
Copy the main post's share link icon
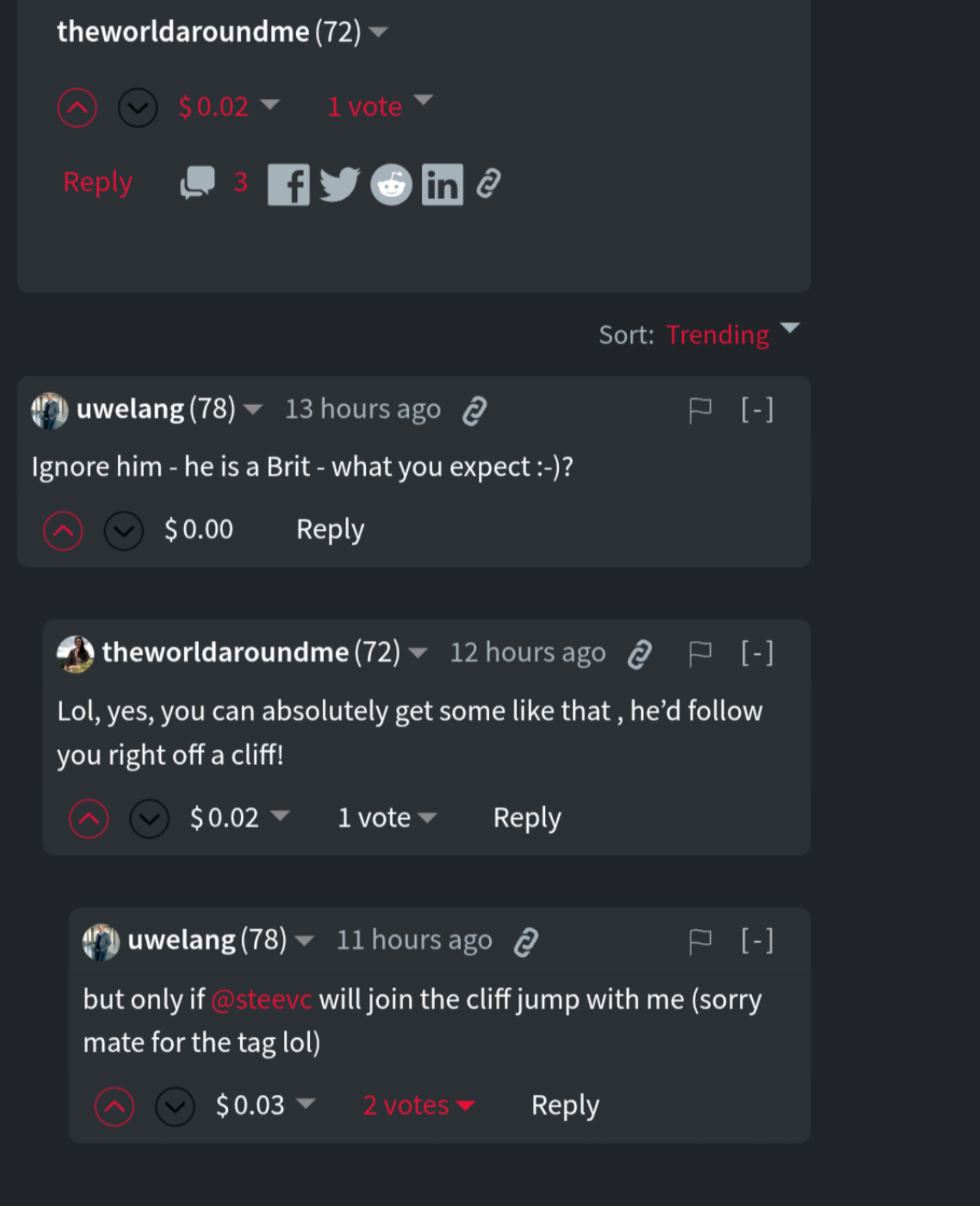pyautogui.click(x=489, y=183)
